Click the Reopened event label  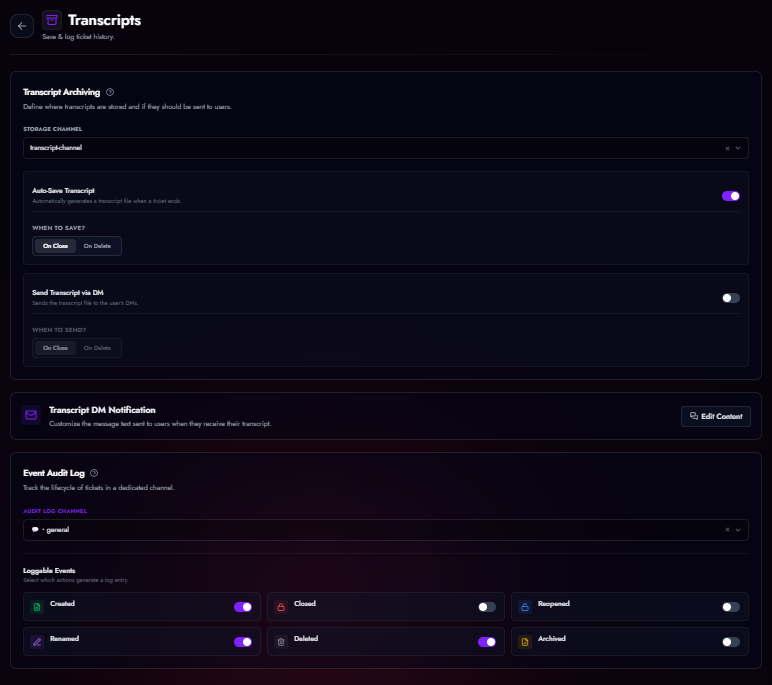pos(553,604)
